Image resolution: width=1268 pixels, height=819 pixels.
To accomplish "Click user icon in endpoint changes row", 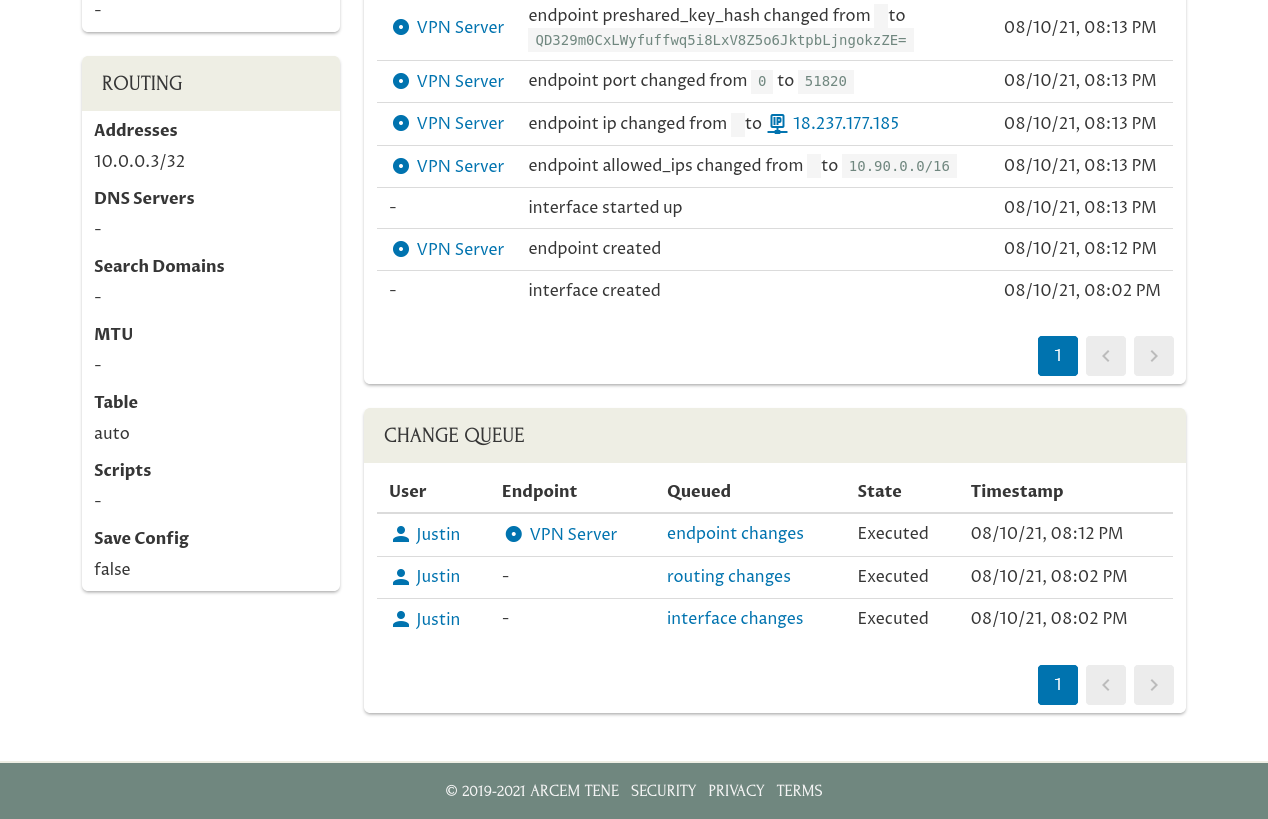I will click(x=401, y=534).
